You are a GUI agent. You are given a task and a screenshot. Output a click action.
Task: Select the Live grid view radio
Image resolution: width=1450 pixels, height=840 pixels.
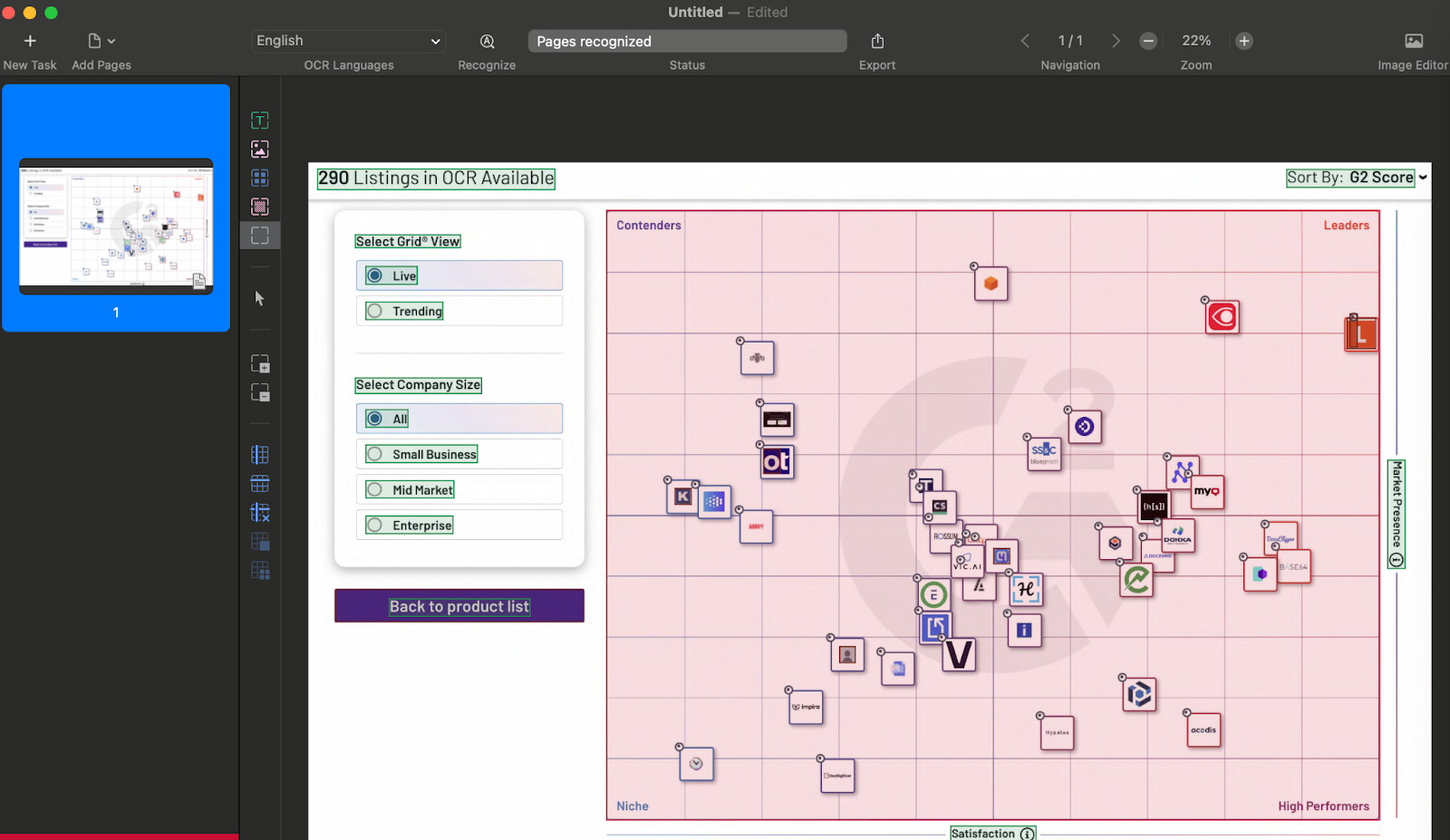tap(374, 275)
